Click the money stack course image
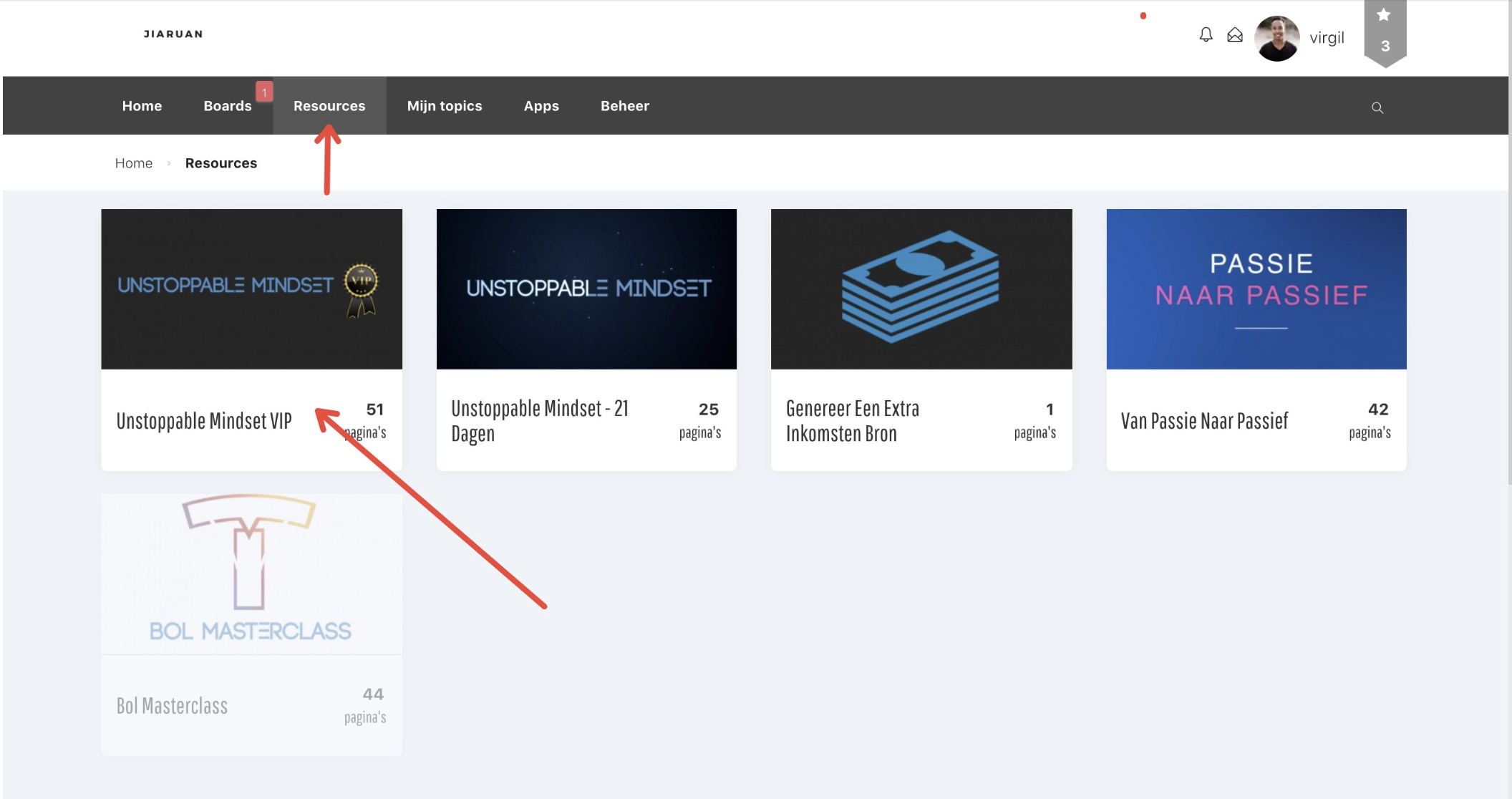 pos(921,289)
